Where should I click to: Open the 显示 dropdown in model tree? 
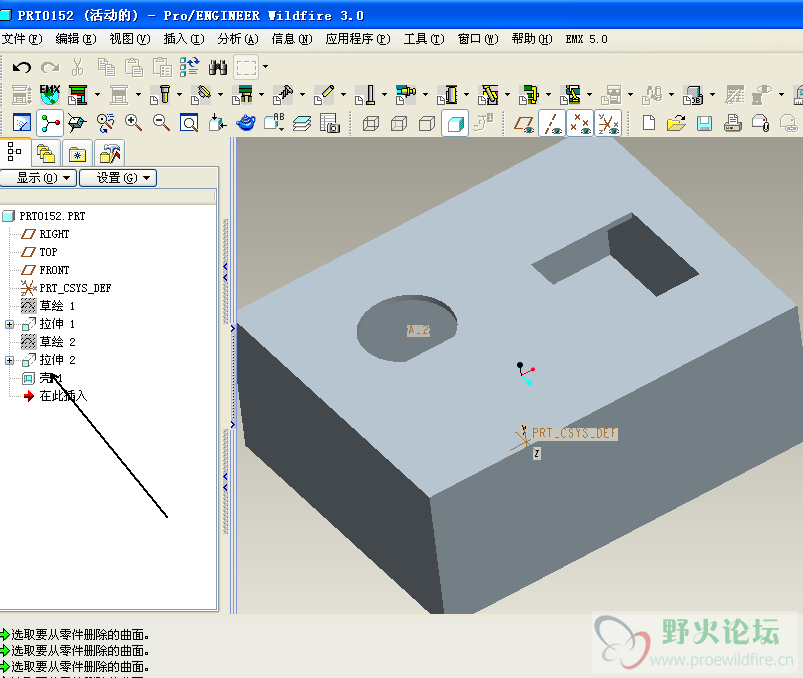pos(39,178)
